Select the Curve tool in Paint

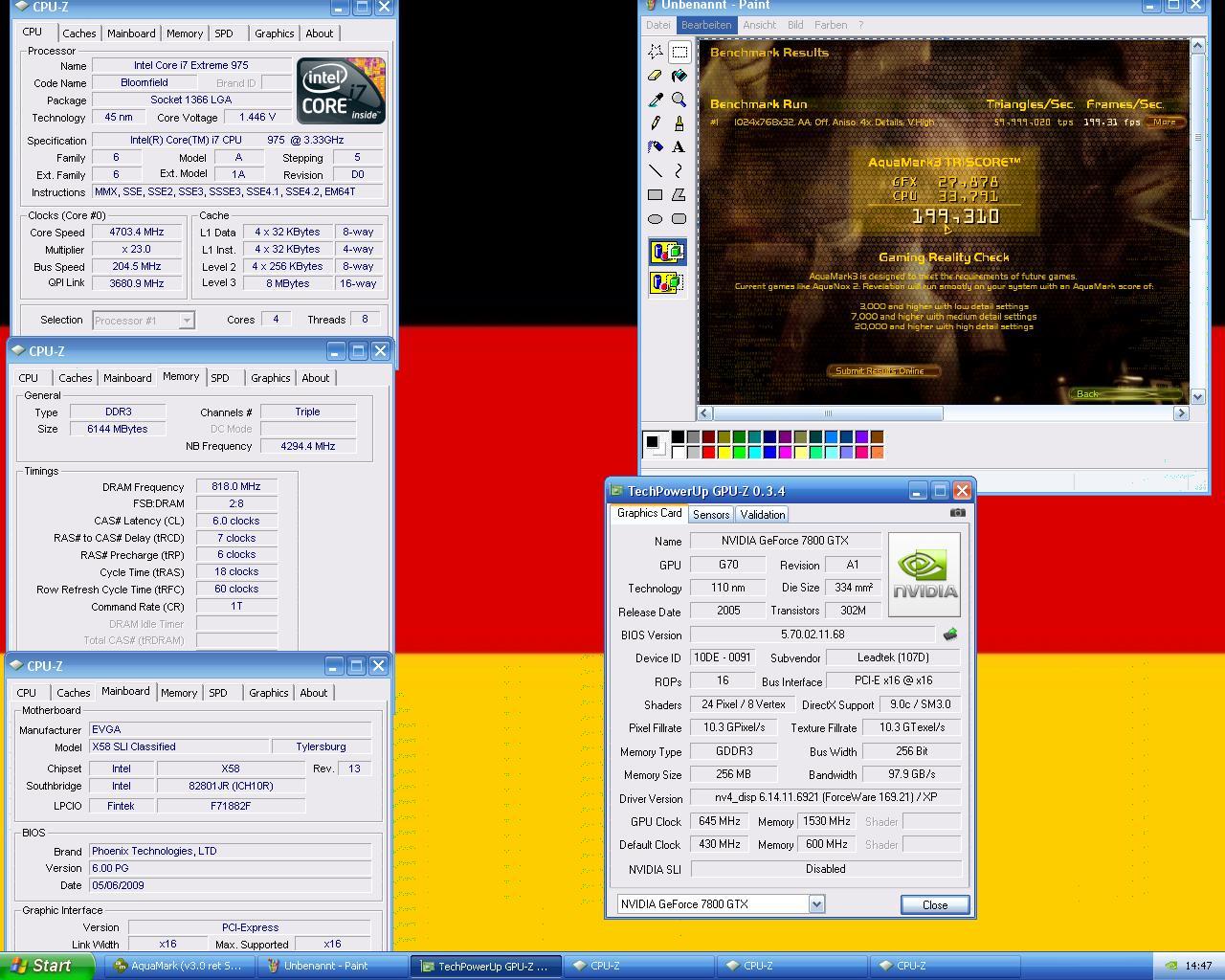(679, 171)
